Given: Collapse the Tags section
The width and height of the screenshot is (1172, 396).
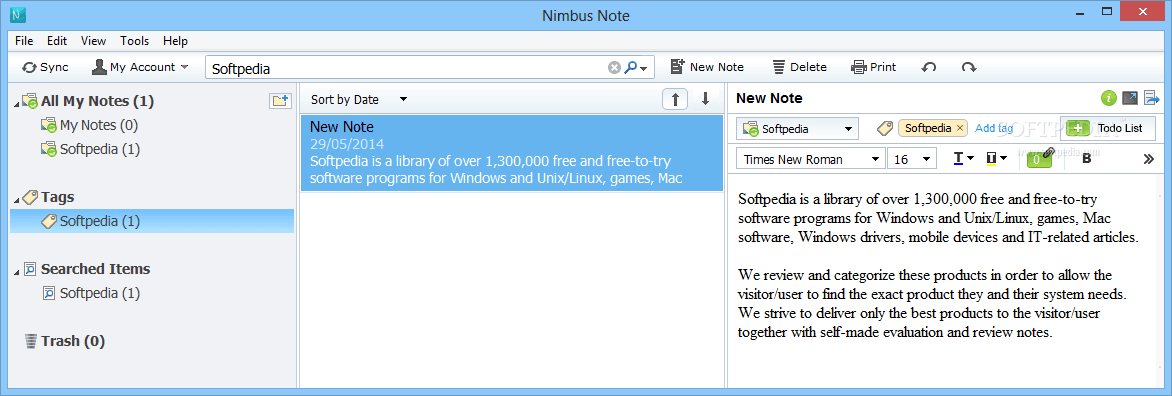Looking at the screenshot, I should point(17,199).
